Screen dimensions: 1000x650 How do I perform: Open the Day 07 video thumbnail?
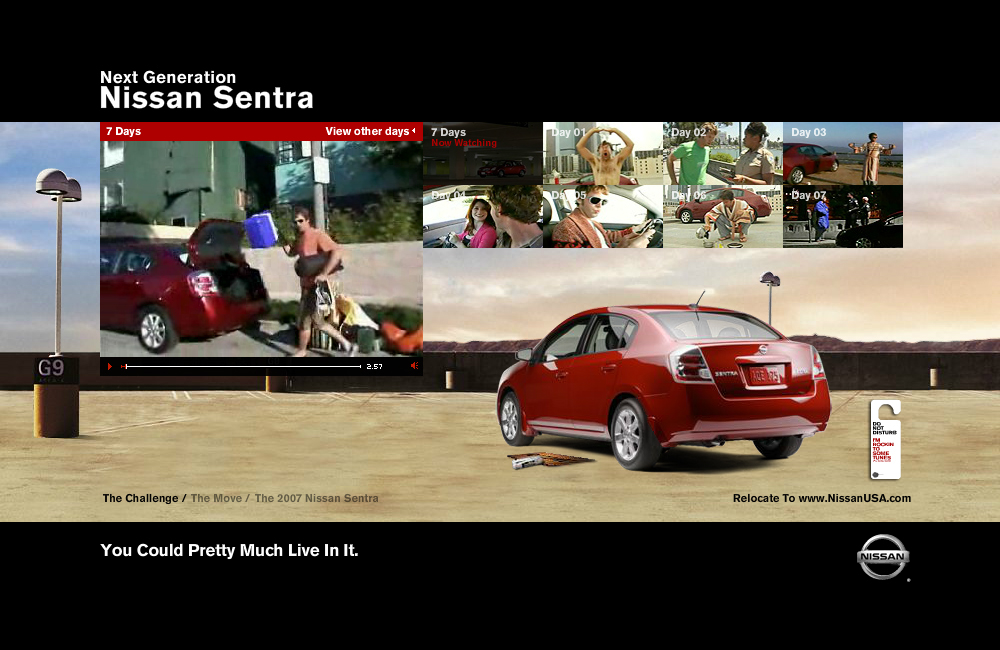click(842, 216)
